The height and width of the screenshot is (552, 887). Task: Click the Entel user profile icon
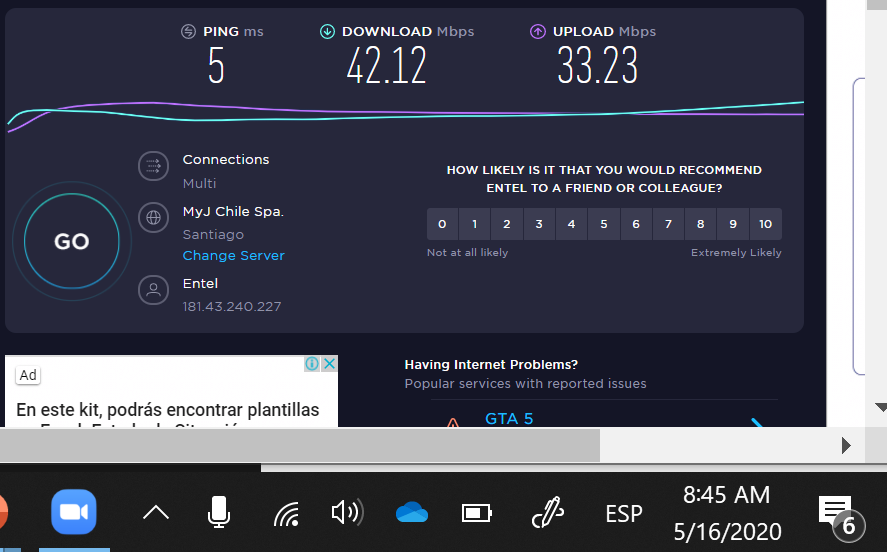click(x=153, y=290)
